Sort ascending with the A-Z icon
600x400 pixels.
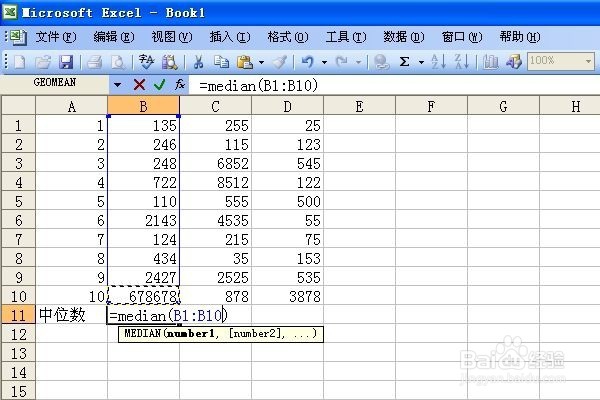[439, 62]
